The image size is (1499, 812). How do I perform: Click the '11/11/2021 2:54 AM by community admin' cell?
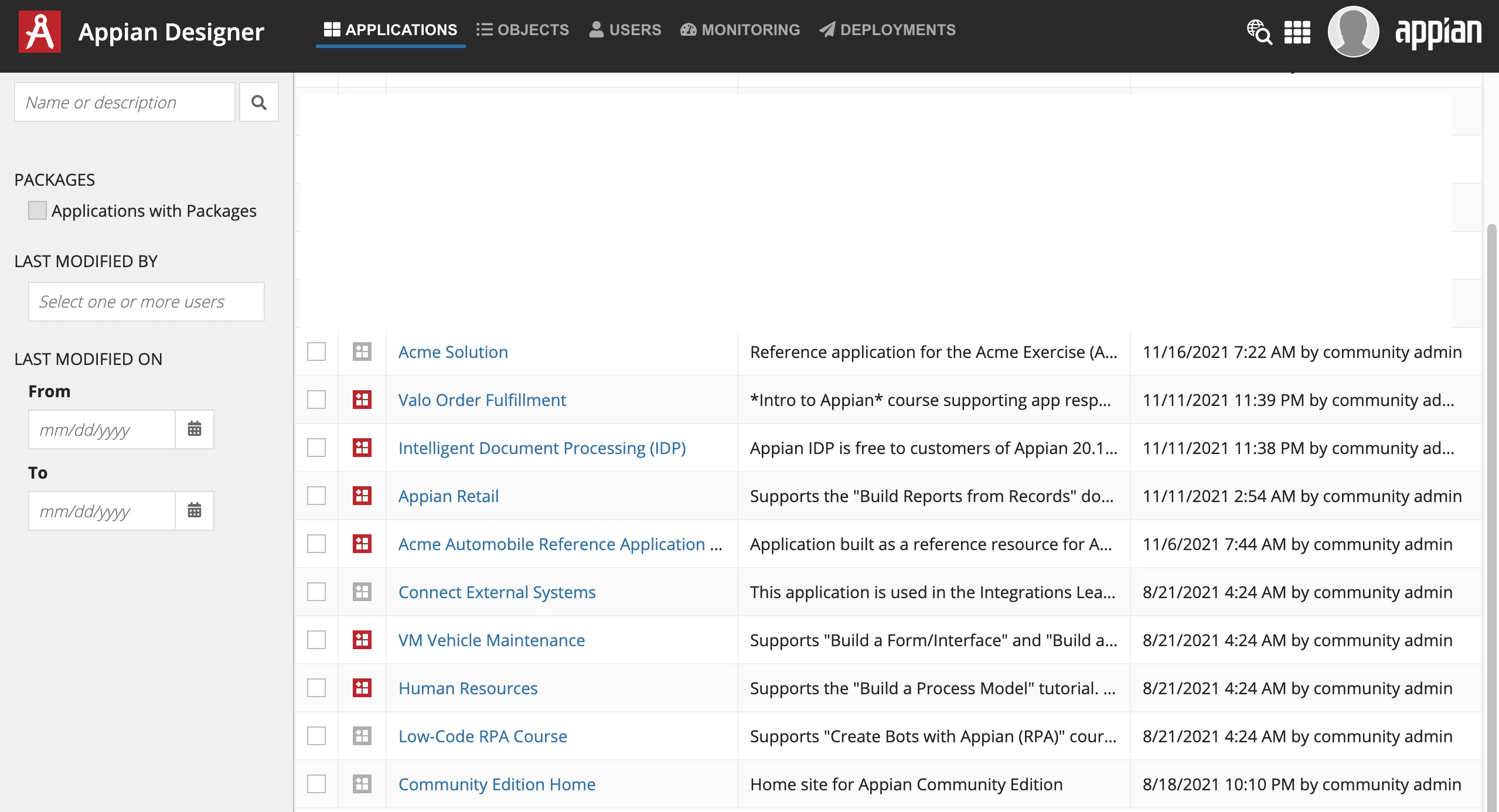[1302, 496]
